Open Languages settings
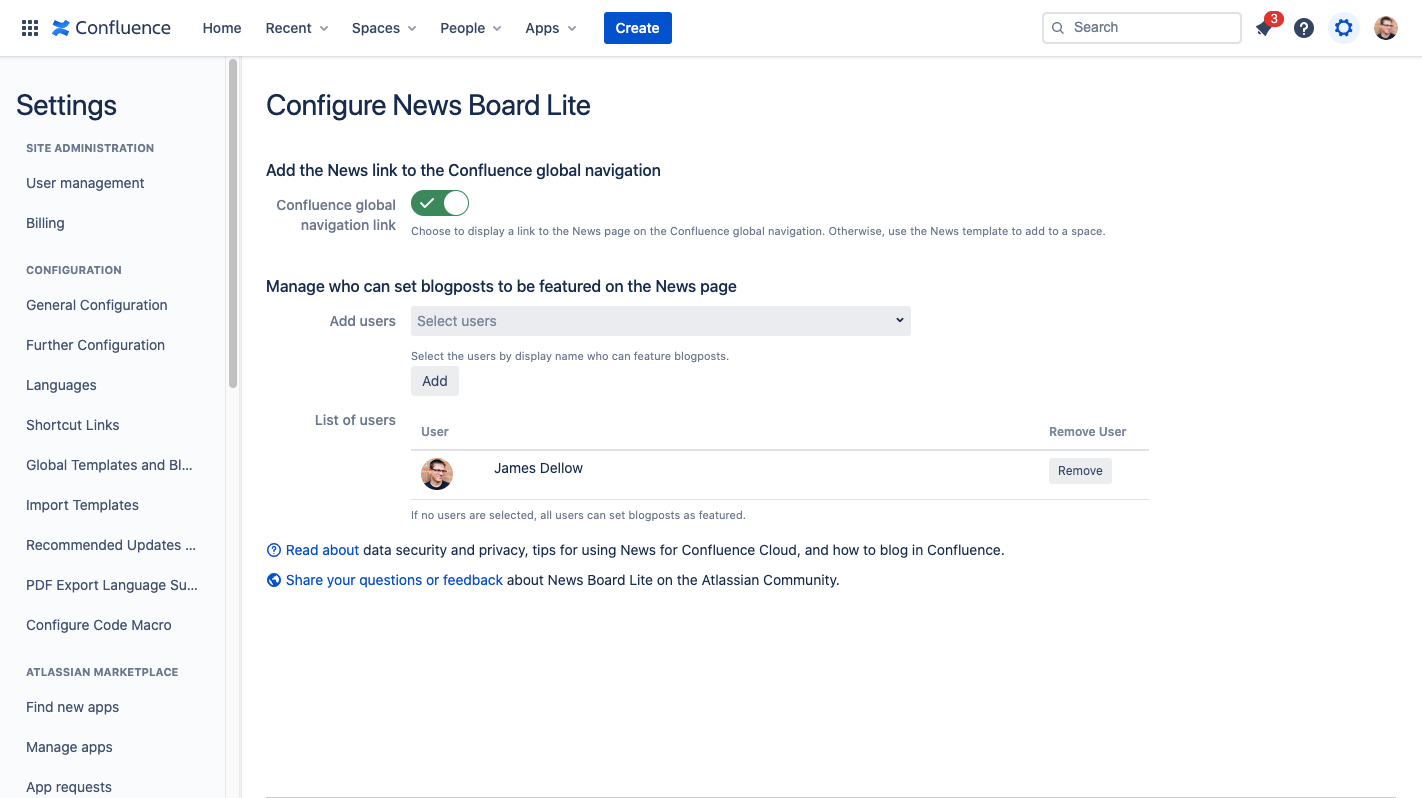This screenshot has height=798, width=1422. tap(61, 385)
